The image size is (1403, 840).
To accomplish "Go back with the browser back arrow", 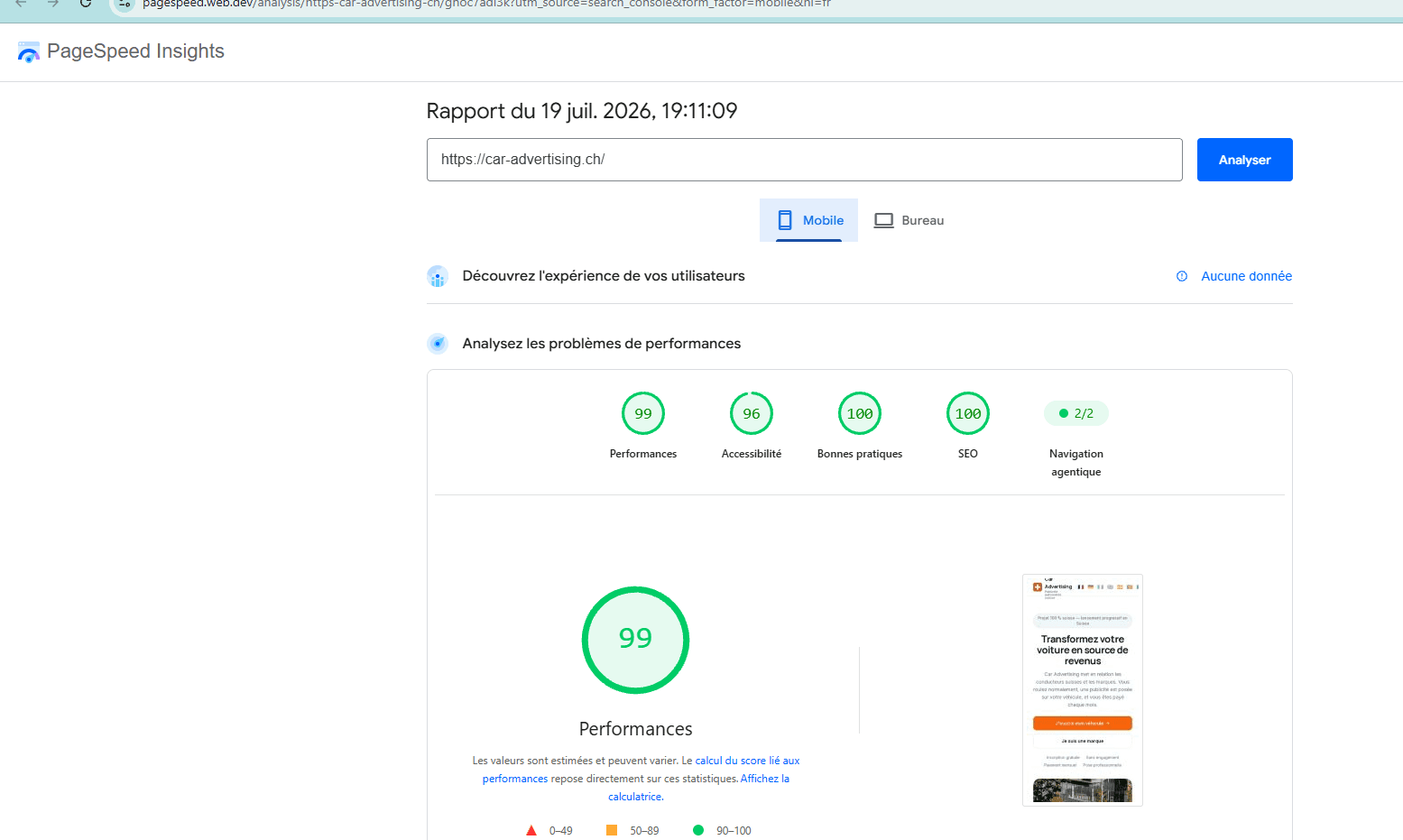I will click(21, 4).
